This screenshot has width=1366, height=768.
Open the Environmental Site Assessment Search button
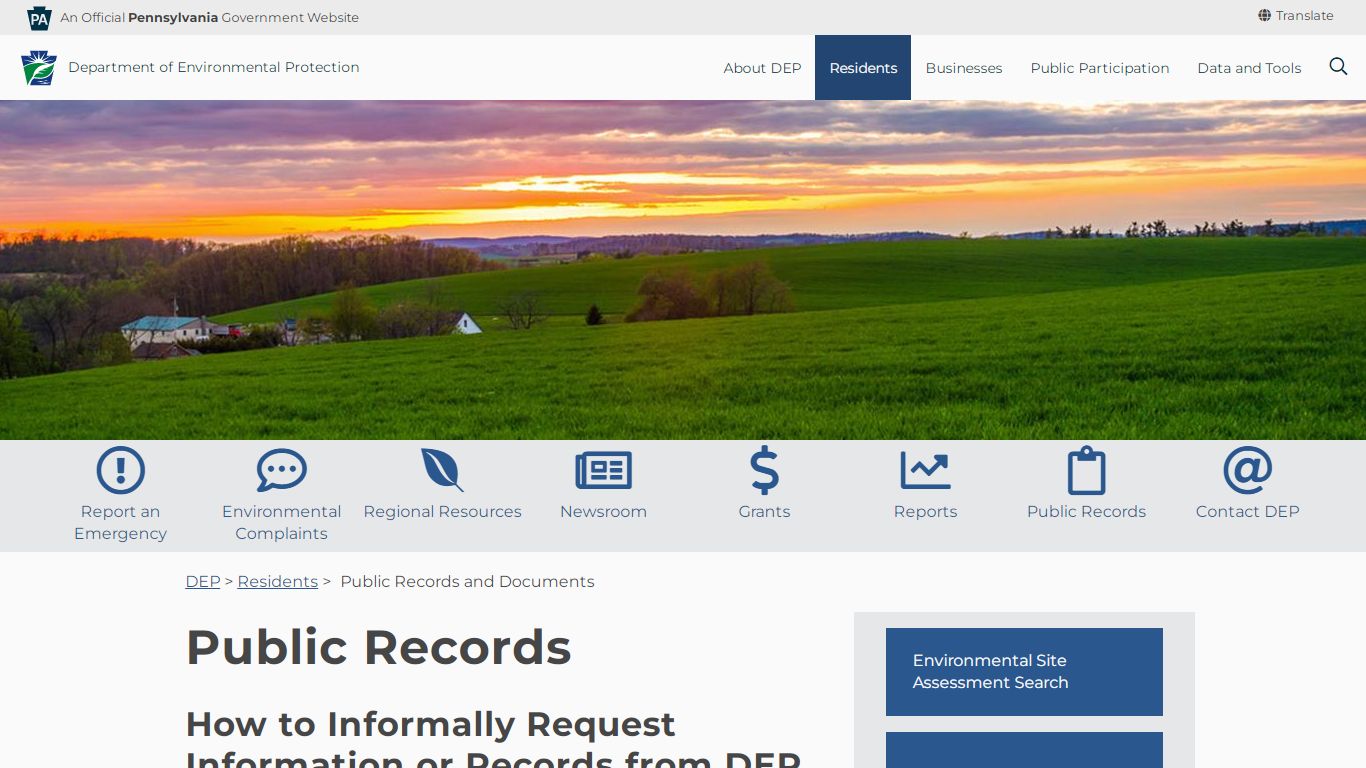(1024, 672)
